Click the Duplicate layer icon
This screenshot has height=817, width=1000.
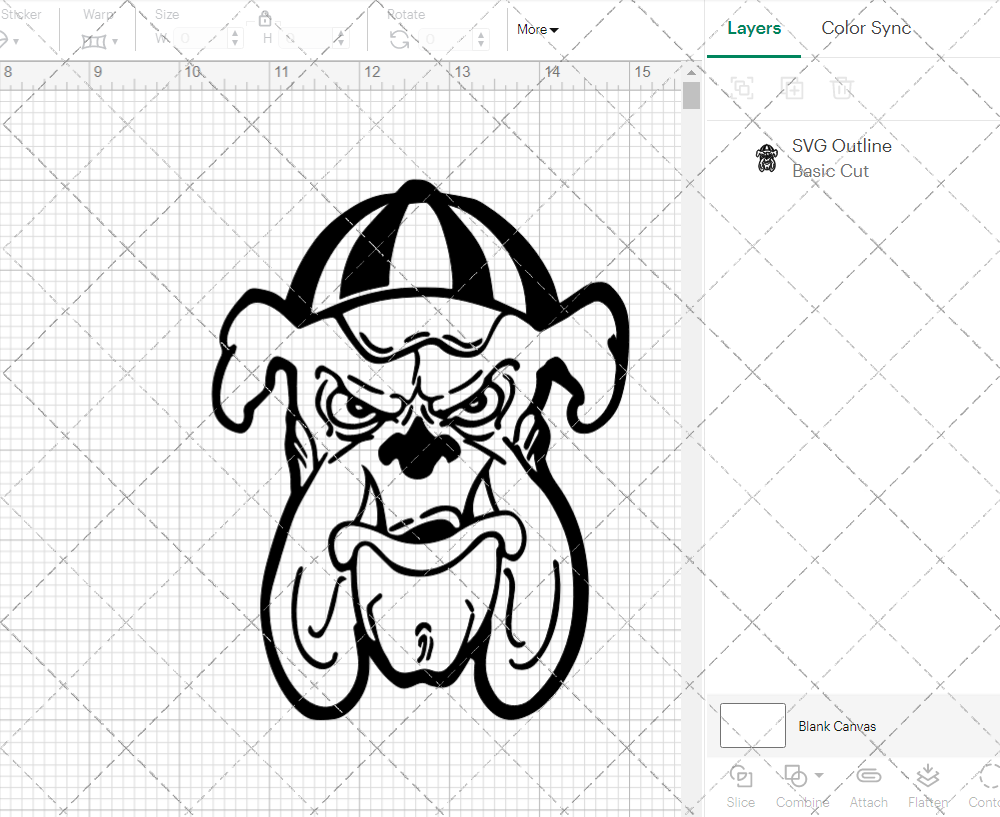(792, 88)
